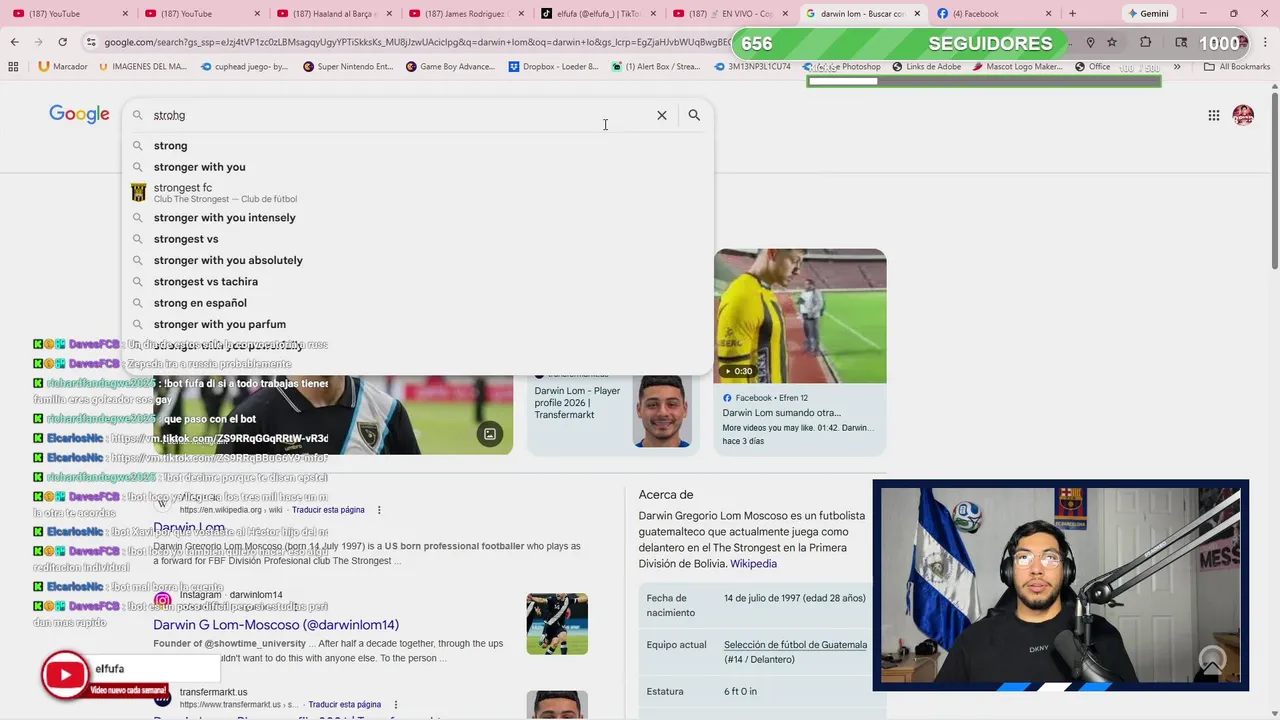This screenshot has width=1280, height=720.
Task: Open the Game Boy Advance bookmark
Action: [x=450, y=66]
